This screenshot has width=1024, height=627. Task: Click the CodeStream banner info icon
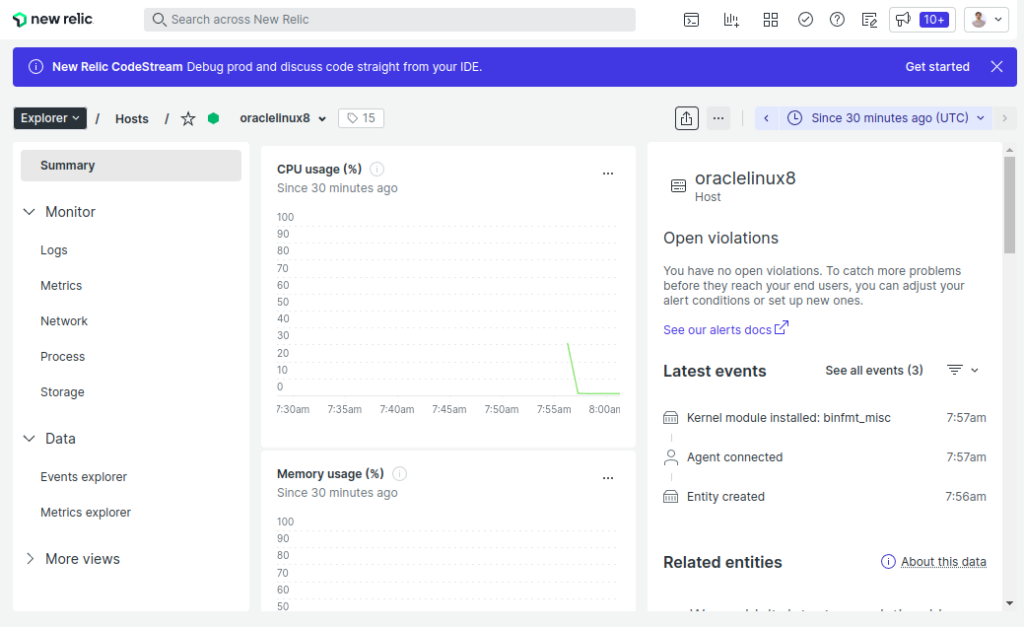[36, 67]
